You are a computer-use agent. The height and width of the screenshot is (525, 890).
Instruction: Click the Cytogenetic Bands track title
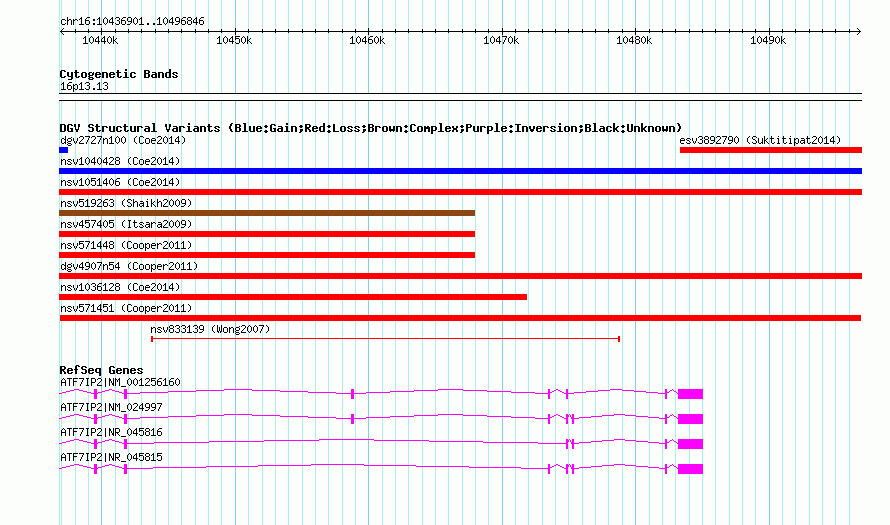point(119,74)
